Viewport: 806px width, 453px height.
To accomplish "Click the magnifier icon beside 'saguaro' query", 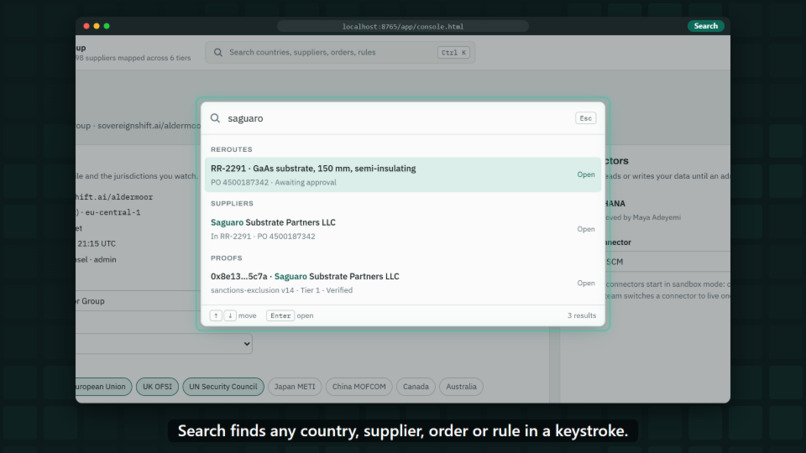I will click(x=215, y=118).
